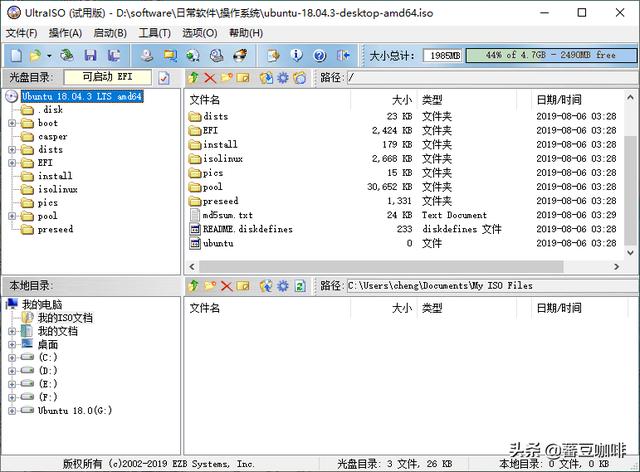Open the 文件(F) menu

[x=21, y=33]
